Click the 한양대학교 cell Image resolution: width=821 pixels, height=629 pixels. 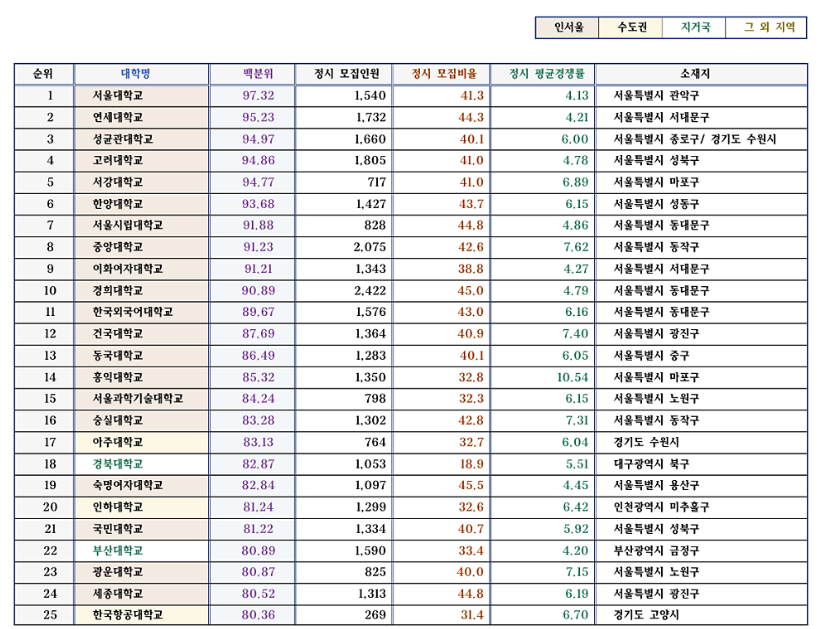pos(141,204)
